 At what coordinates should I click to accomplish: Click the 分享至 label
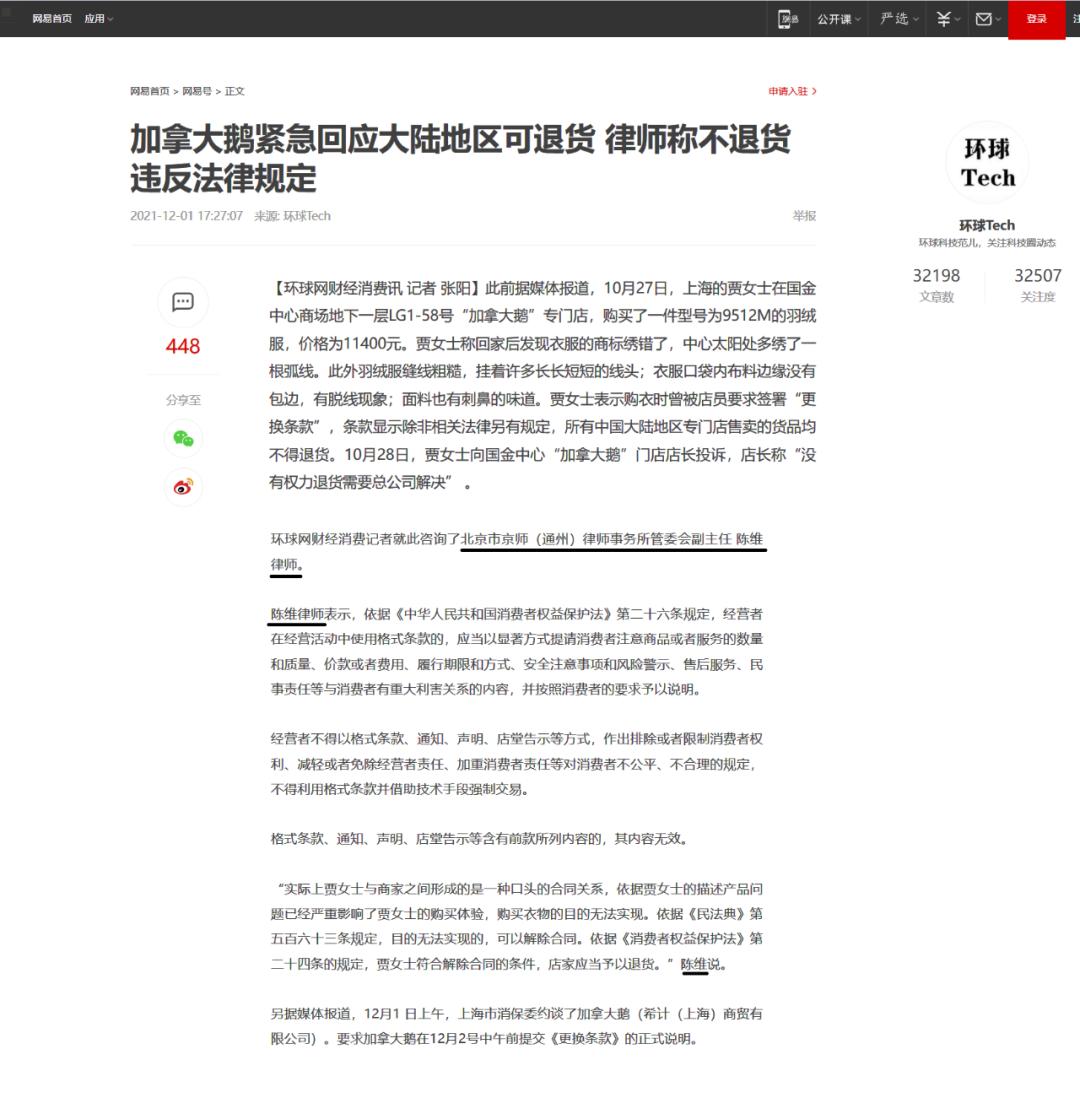click(x=184, y=400)
